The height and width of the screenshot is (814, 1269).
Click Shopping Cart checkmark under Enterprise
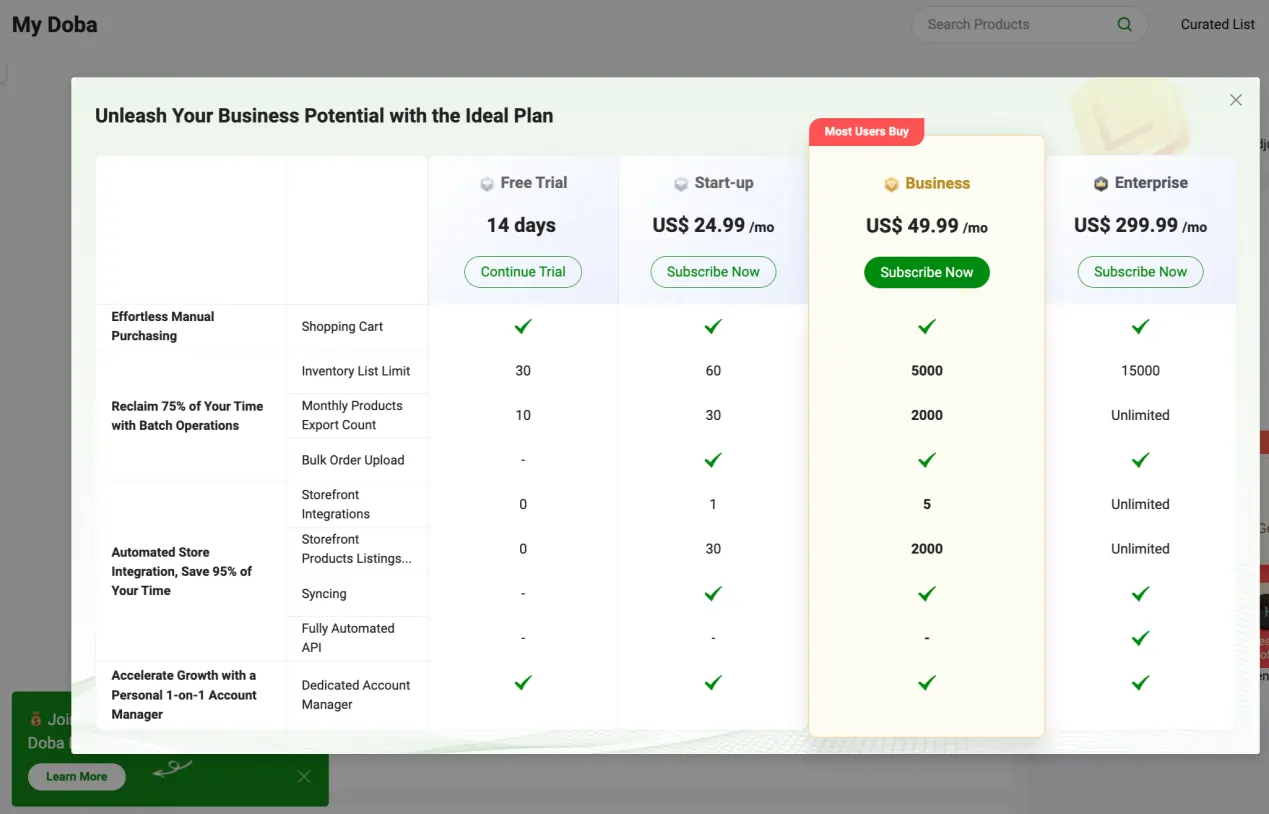click(x=1140, y=326)
